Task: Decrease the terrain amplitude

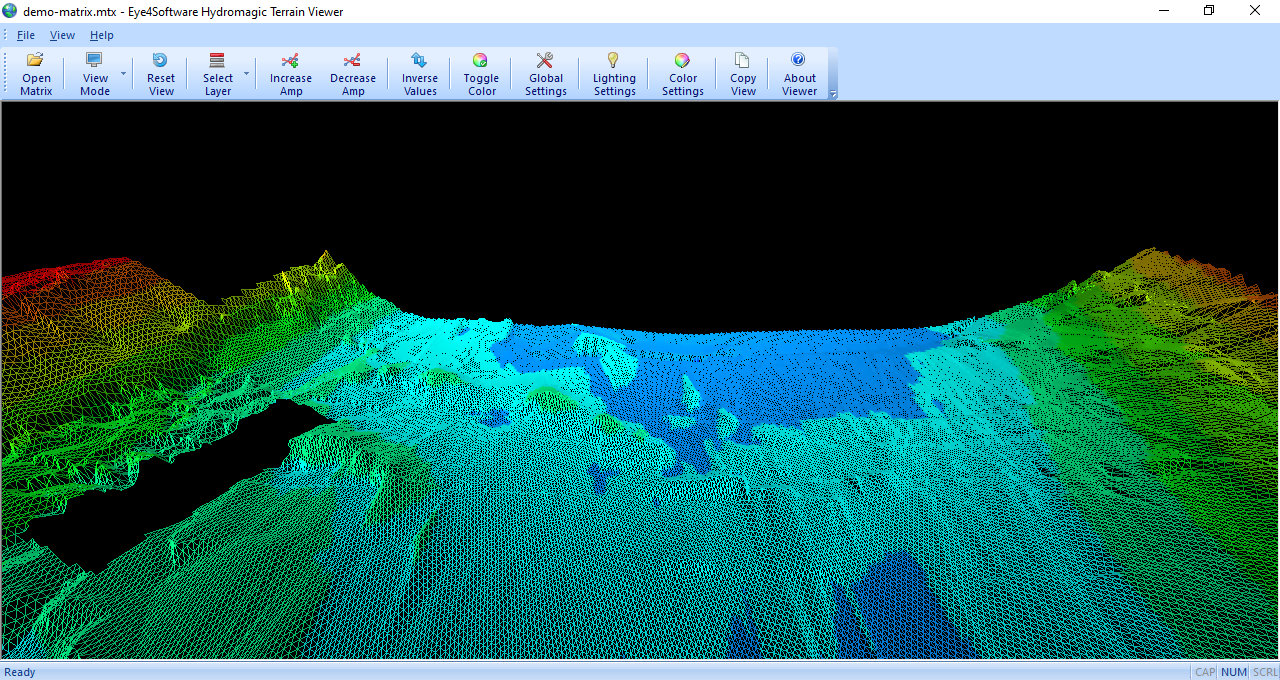Action: tap(353, 73)
